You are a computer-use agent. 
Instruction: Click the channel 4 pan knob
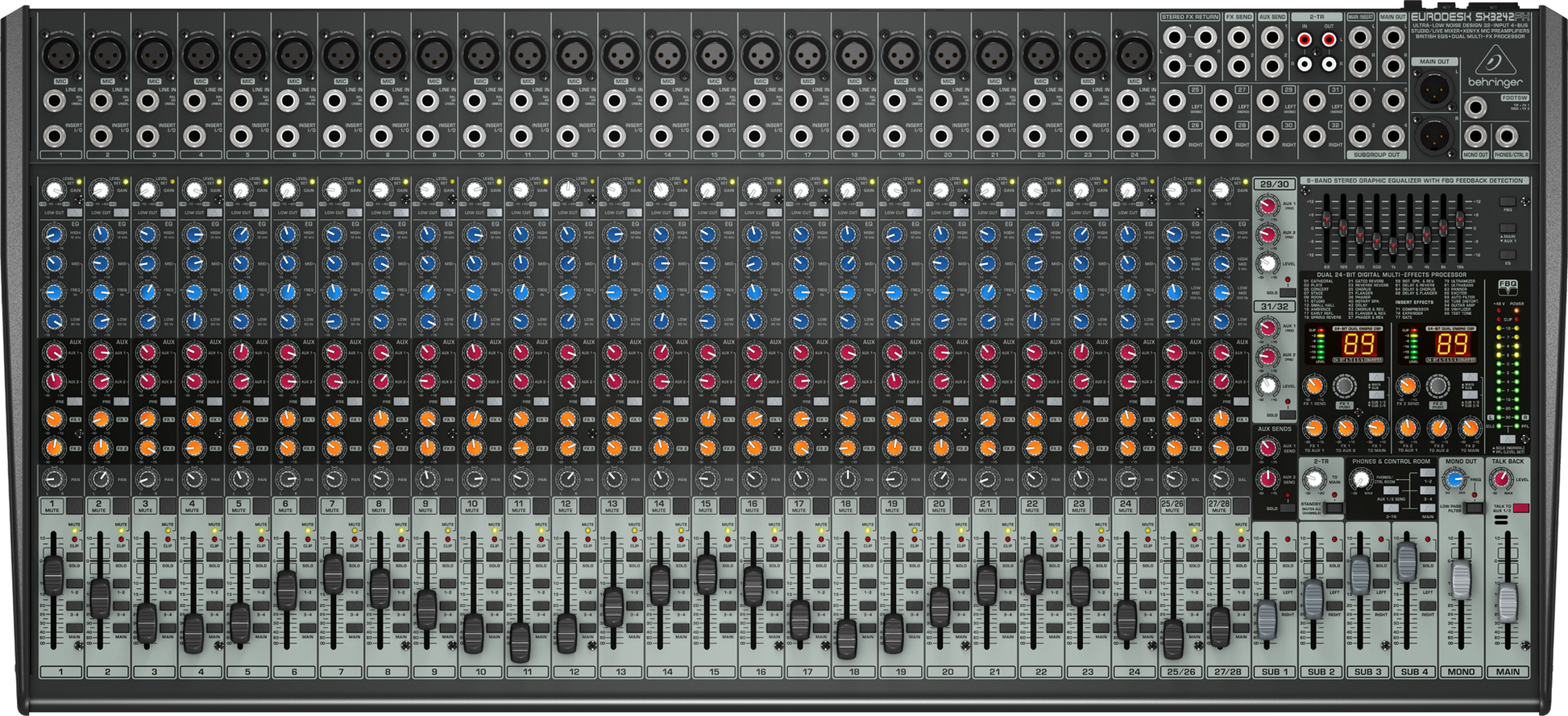(x=193, y=479)
